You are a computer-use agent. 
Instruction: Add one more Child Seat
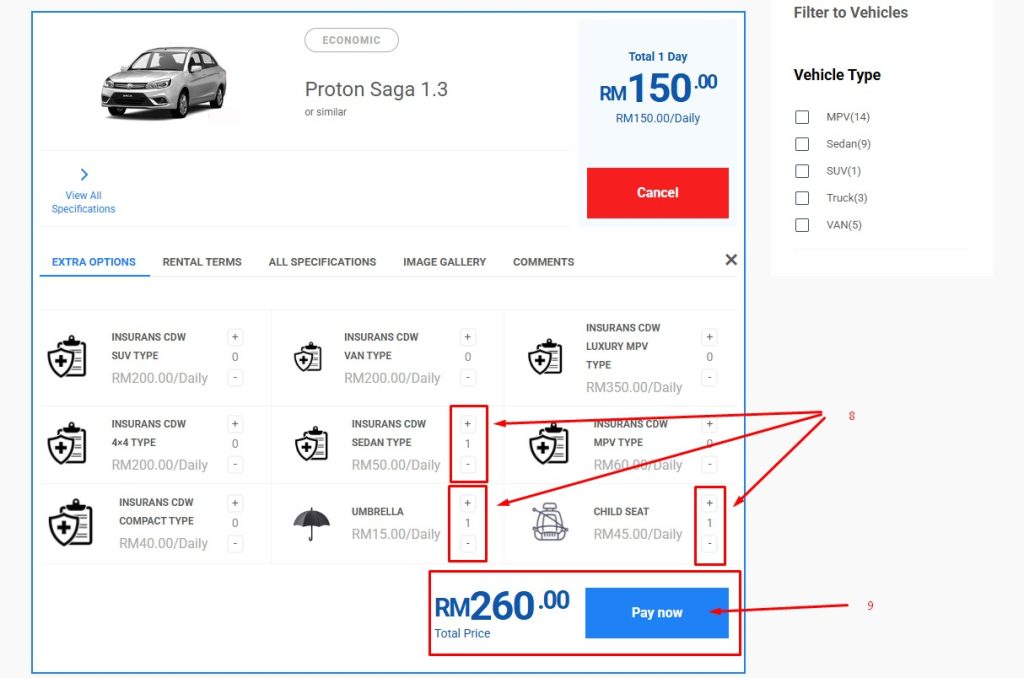pyautogui.click(x=709, y=503)
